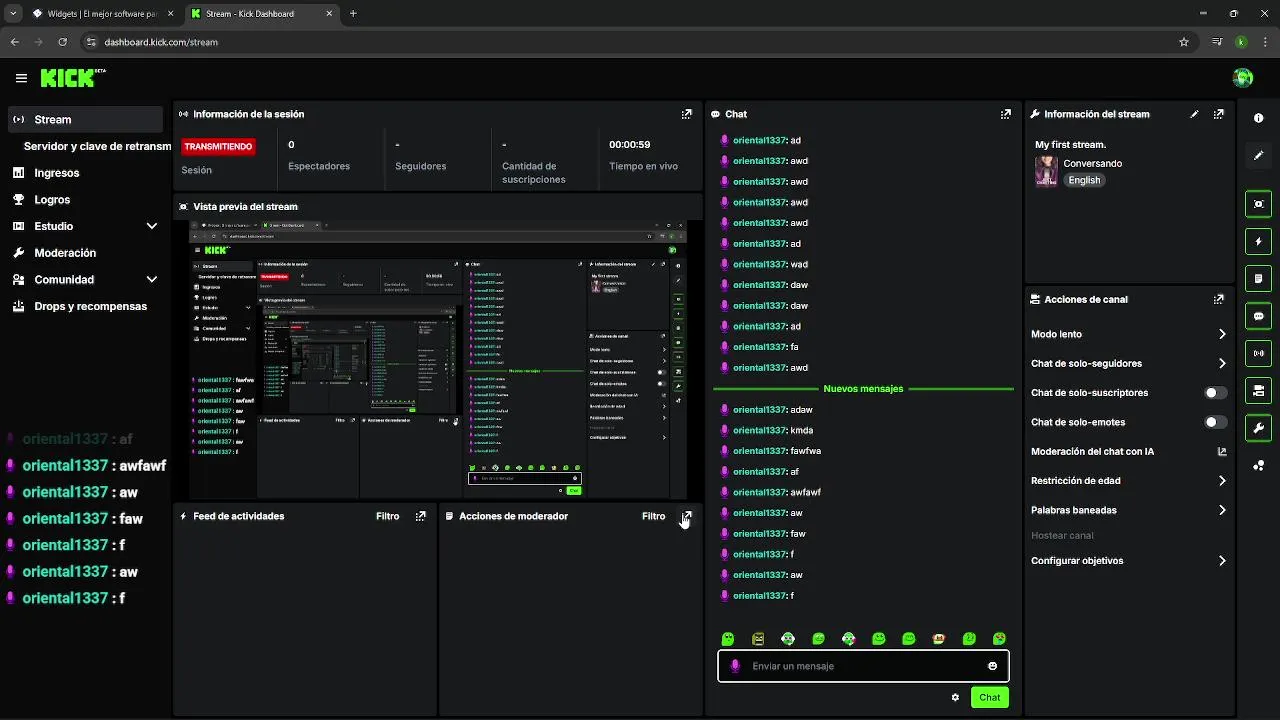
Task: Bookmark this page with the star icon
Action: [x=1184, y=42]
